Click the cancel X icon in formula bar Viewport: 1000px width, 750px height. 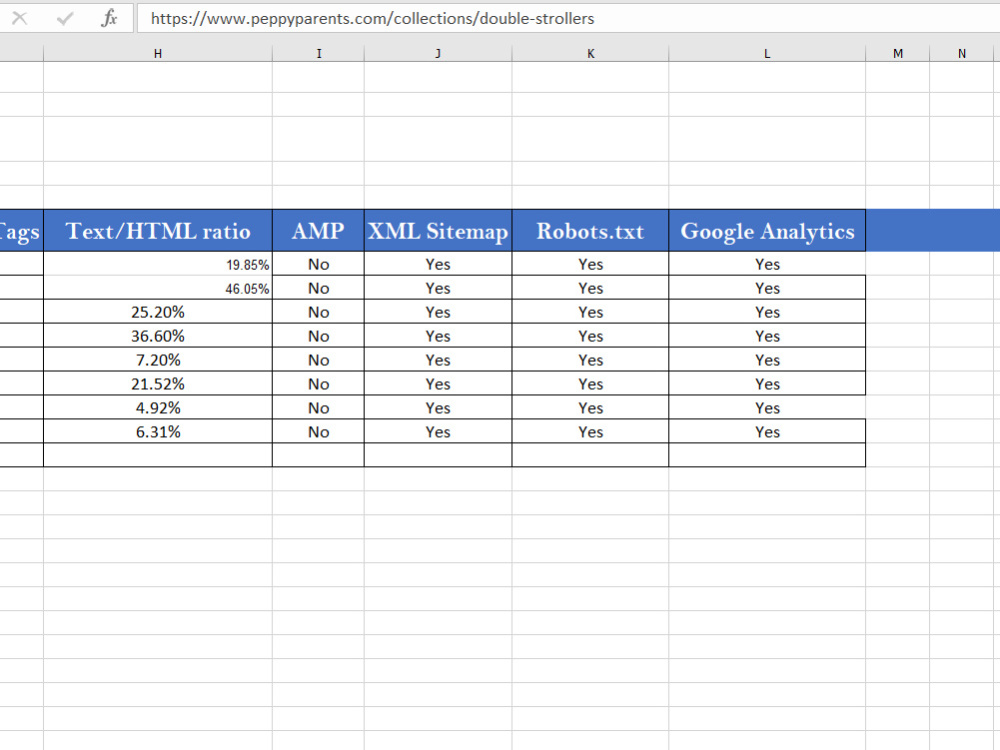point(20,18)
